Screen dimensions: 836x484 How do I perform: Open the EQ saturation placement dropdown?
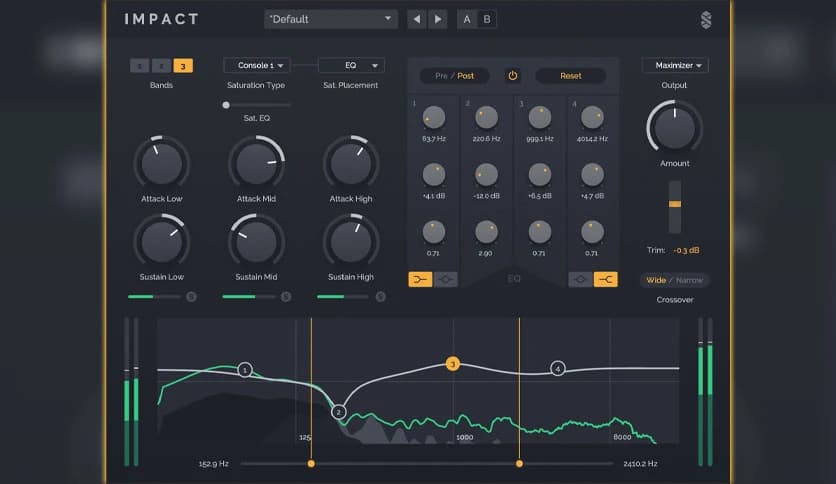351,66
